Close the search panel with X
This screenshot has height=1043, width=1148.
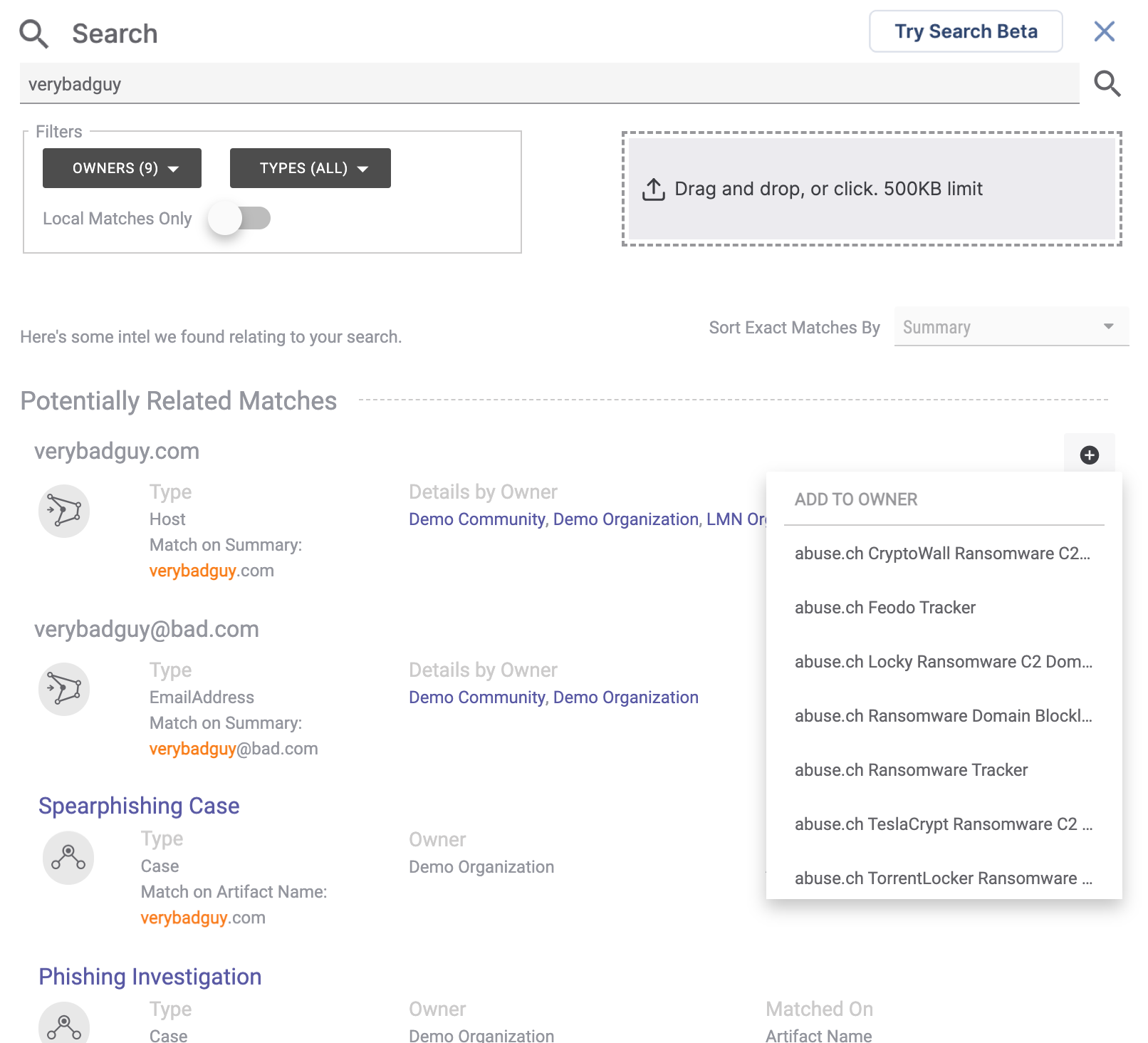click(1104, 31)
